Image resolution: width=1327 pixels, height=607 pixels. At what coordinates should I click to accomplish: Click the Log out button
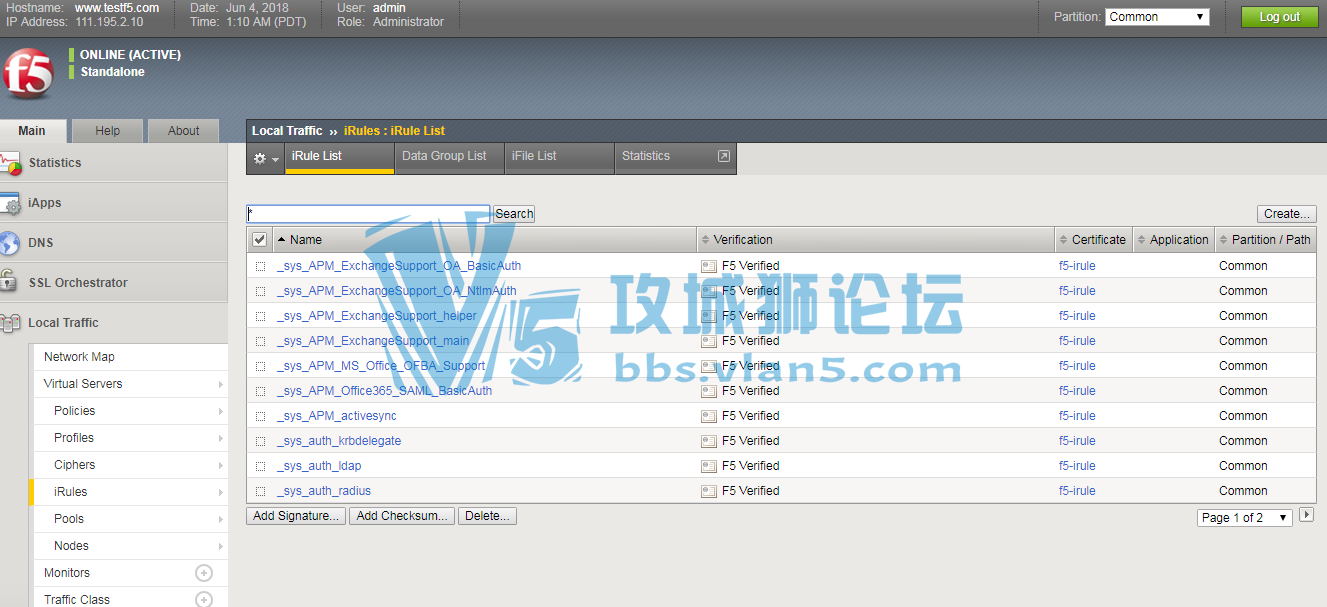(x=1280, y=17)
